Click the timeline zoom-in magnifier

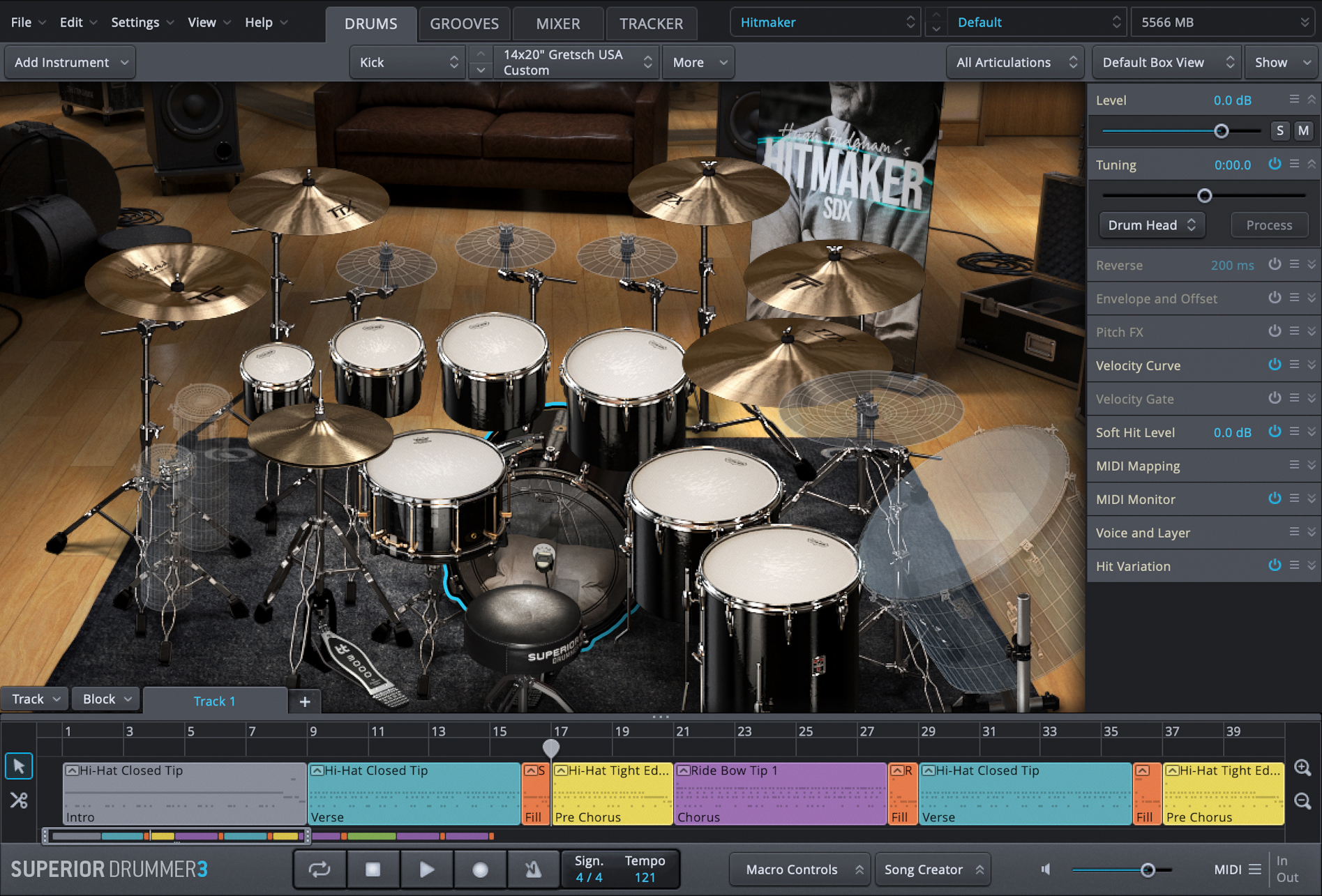click(x=1303, y=767)
